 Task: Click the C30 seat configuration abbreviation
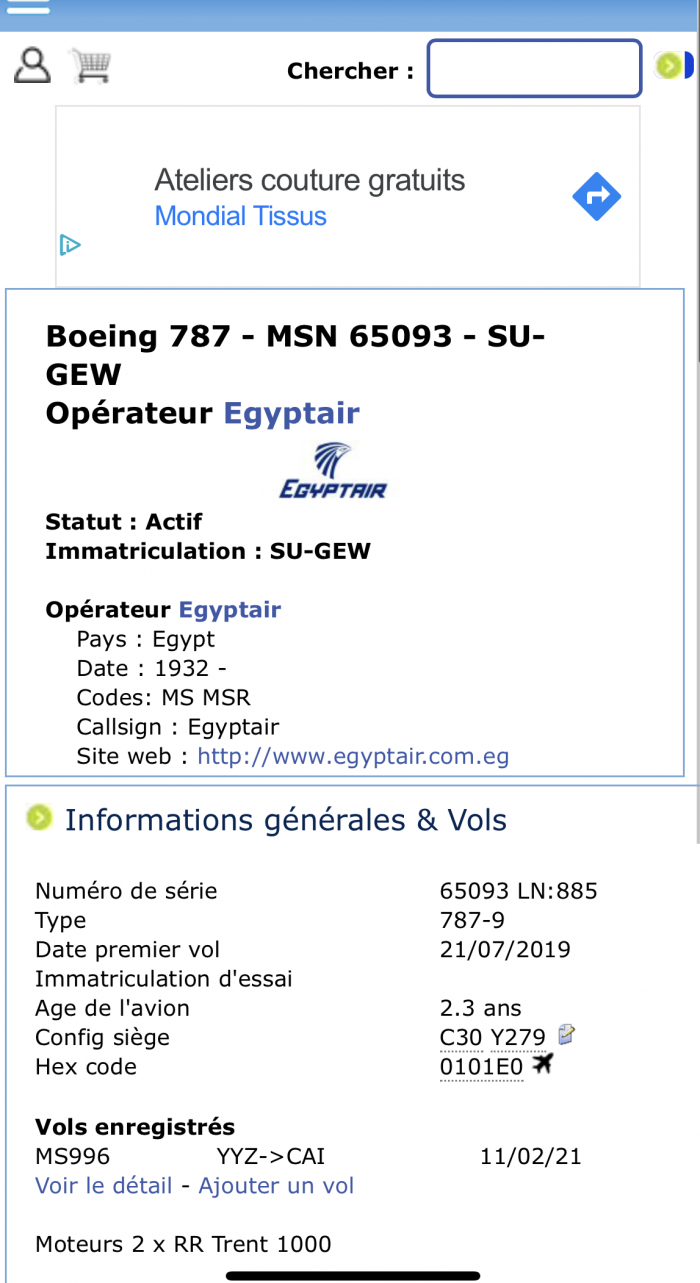tap(461, 1038)
